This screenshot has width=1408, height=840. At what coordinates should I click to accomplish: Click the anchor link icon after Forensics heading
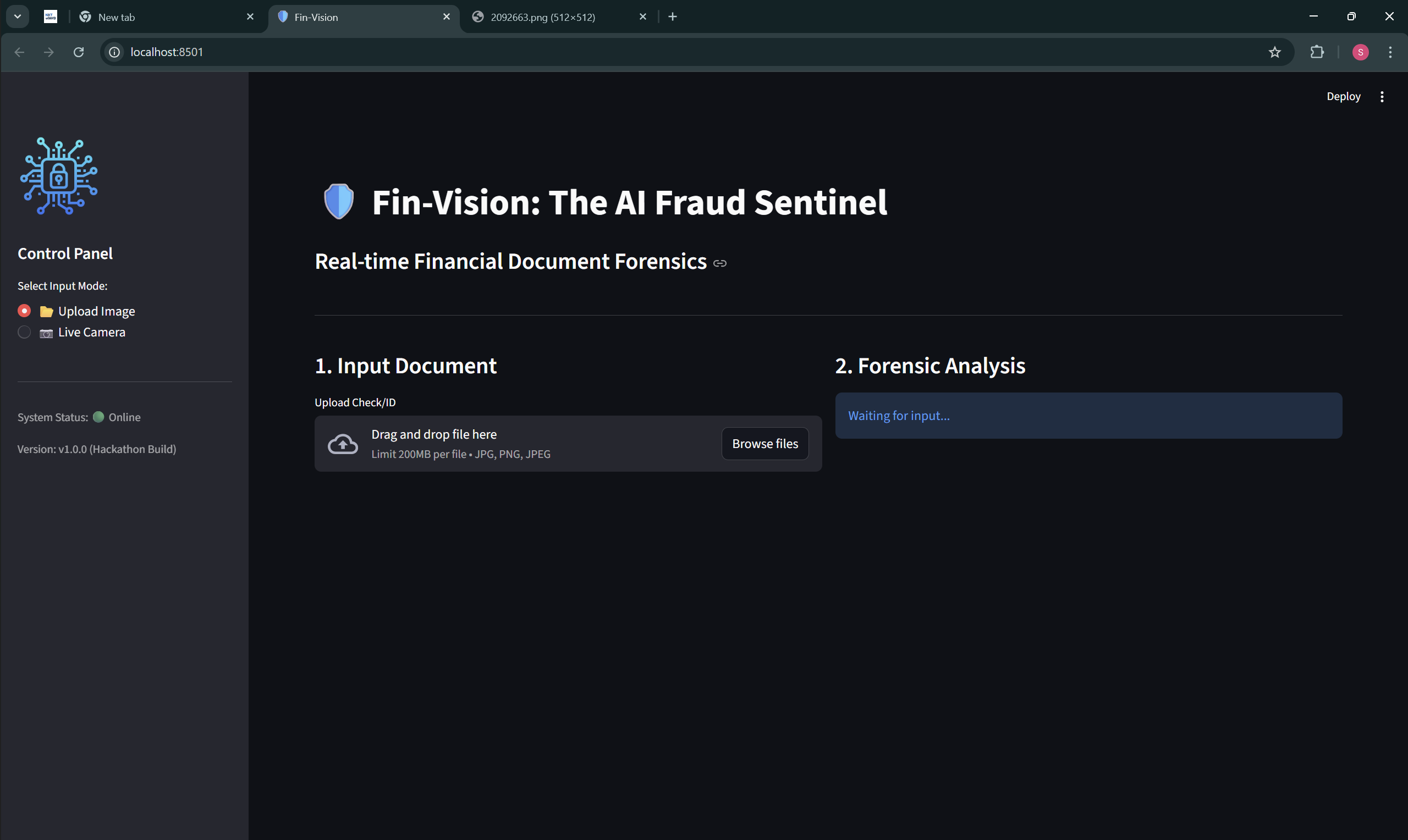tap(719, 263)
